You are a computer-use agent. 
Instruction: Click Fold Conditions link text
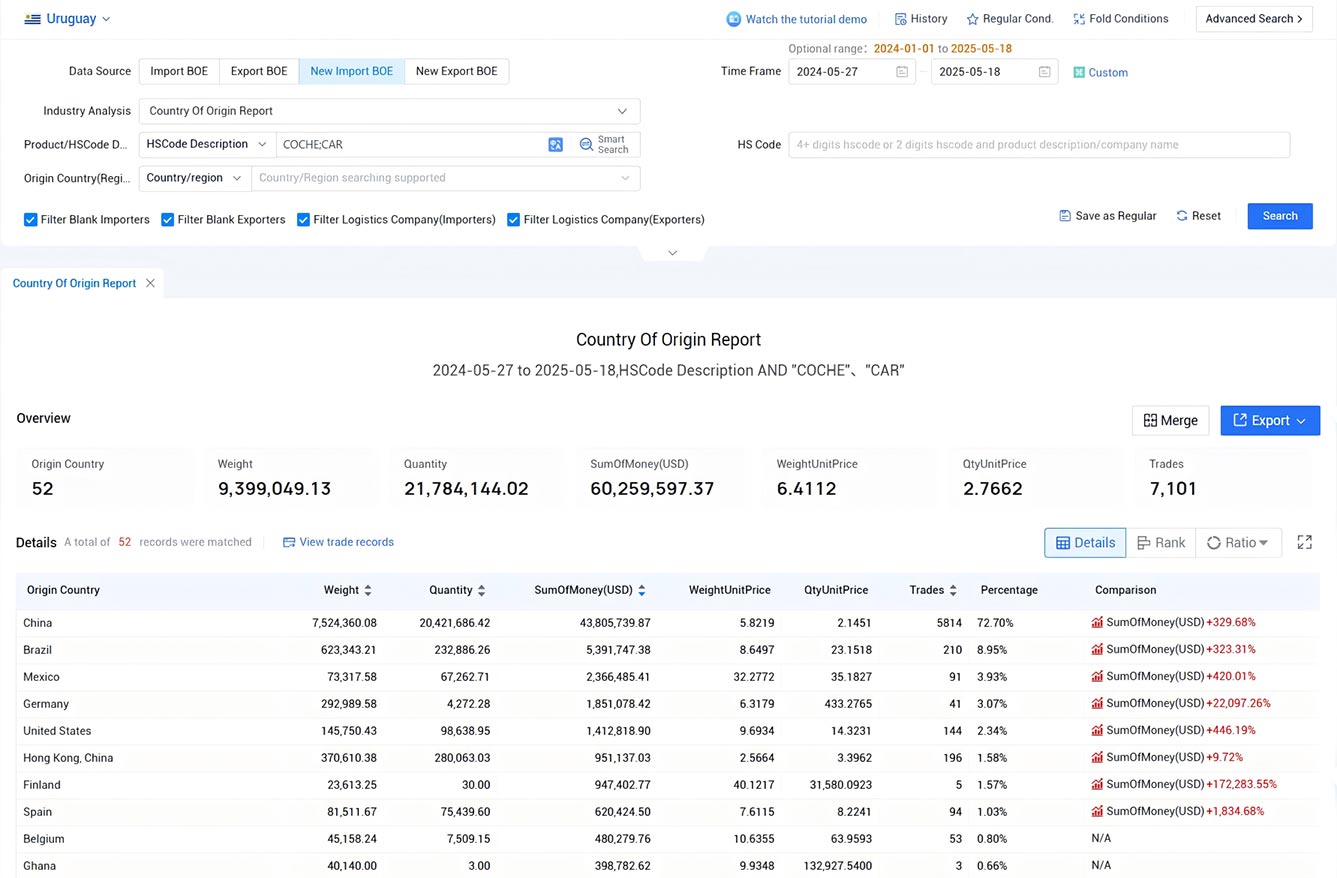pos(1129,19)
